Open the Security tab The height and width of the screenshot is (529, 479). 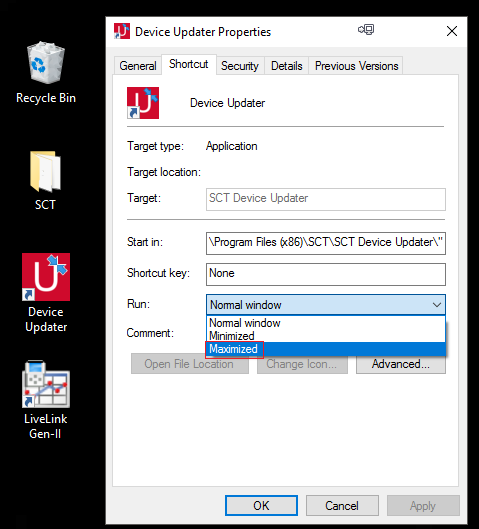click(240, 65)
